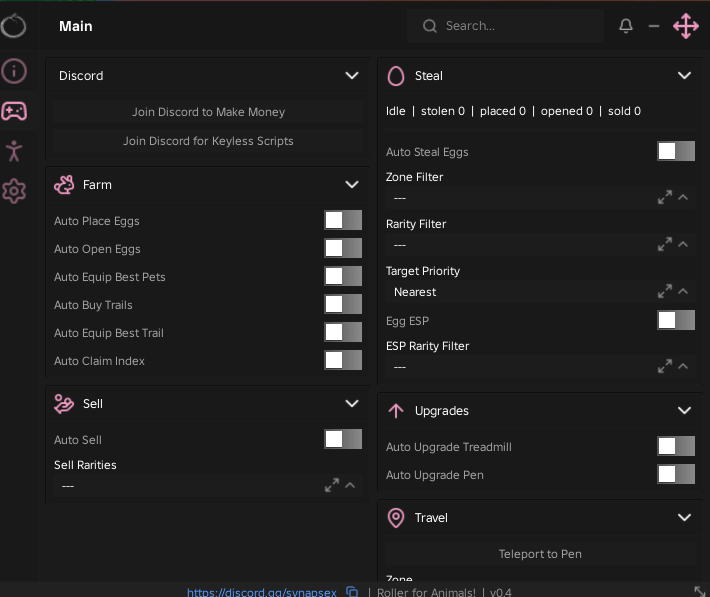Screen dimensions: 710x597
Task: Click the Travel map pin icon
Action: tap(396, 518)
